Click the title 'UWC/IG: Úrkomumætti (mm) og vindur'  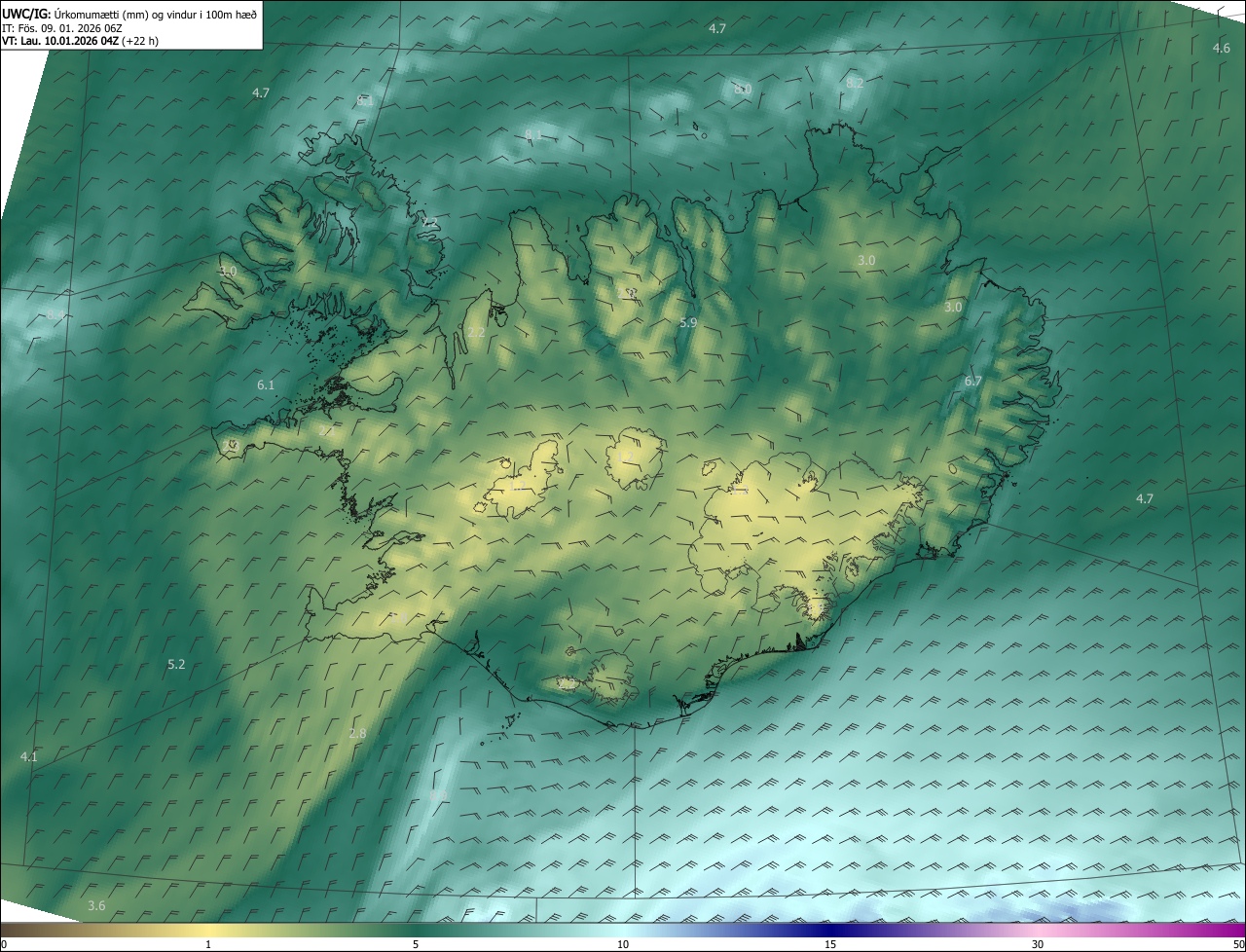[x=129, y=13]
